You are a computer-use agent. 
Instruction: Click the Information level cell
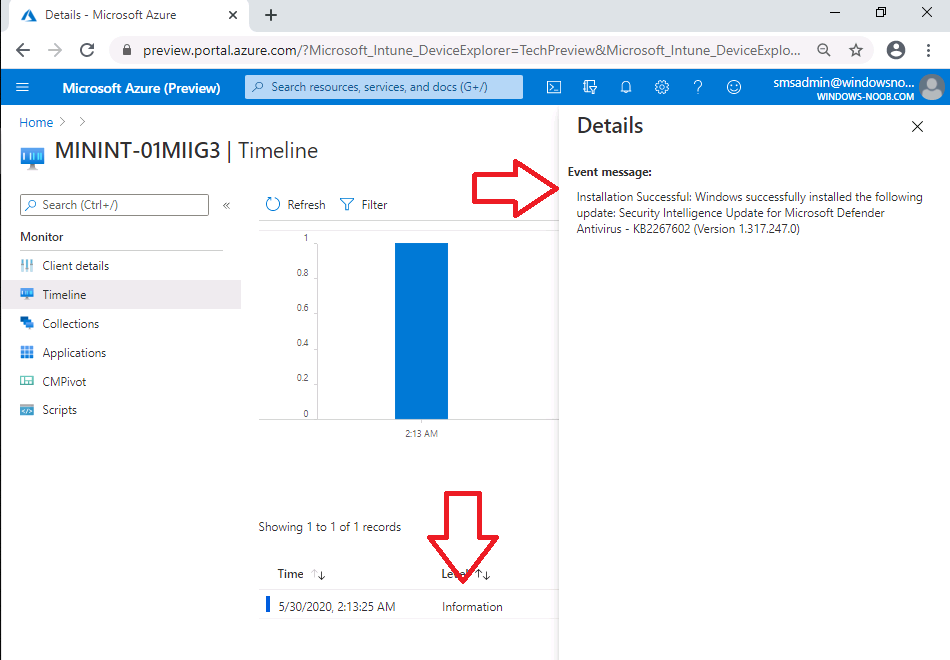point(472,607)
